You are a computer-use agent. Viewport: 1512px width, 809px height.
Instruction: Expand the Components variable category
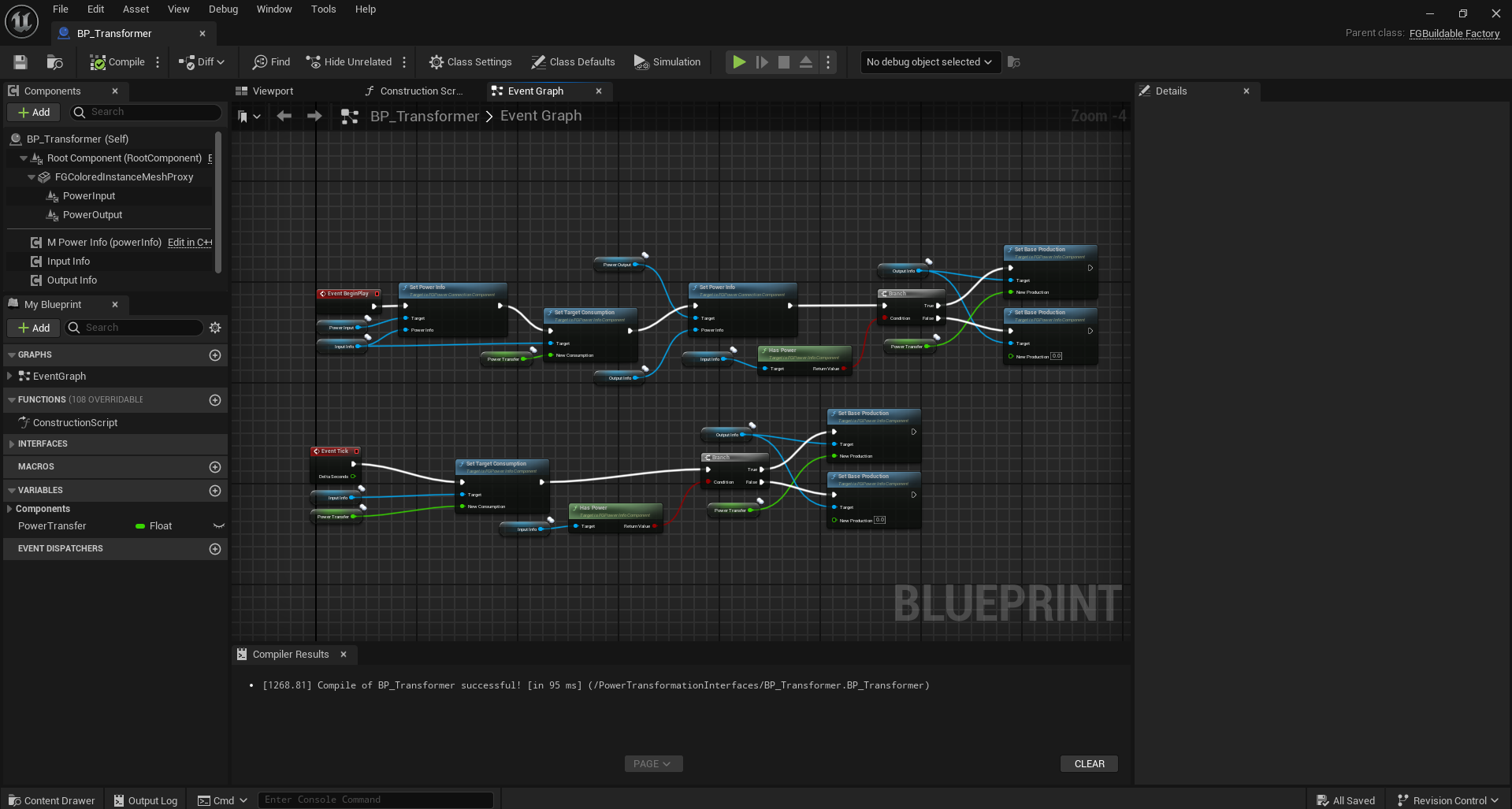tap(9, 509)
